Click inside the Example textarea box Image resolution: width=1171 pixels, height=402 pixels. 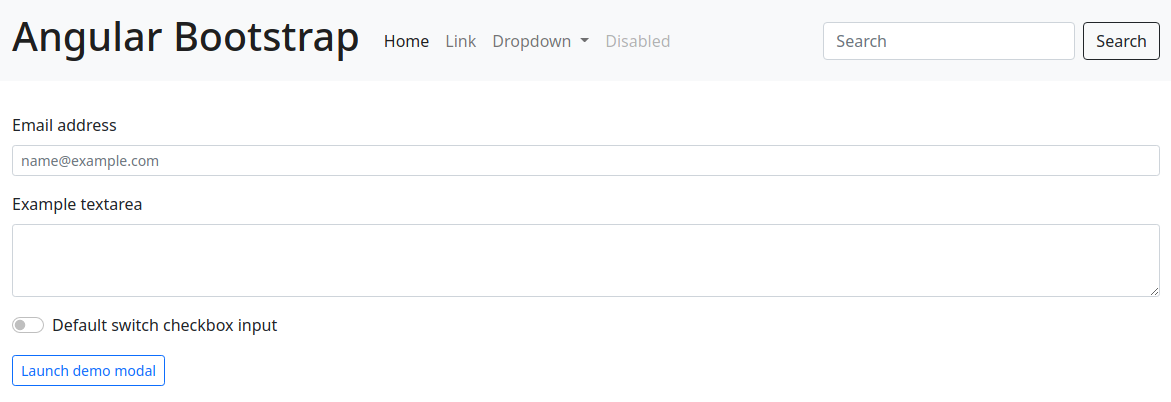(585, 260)
